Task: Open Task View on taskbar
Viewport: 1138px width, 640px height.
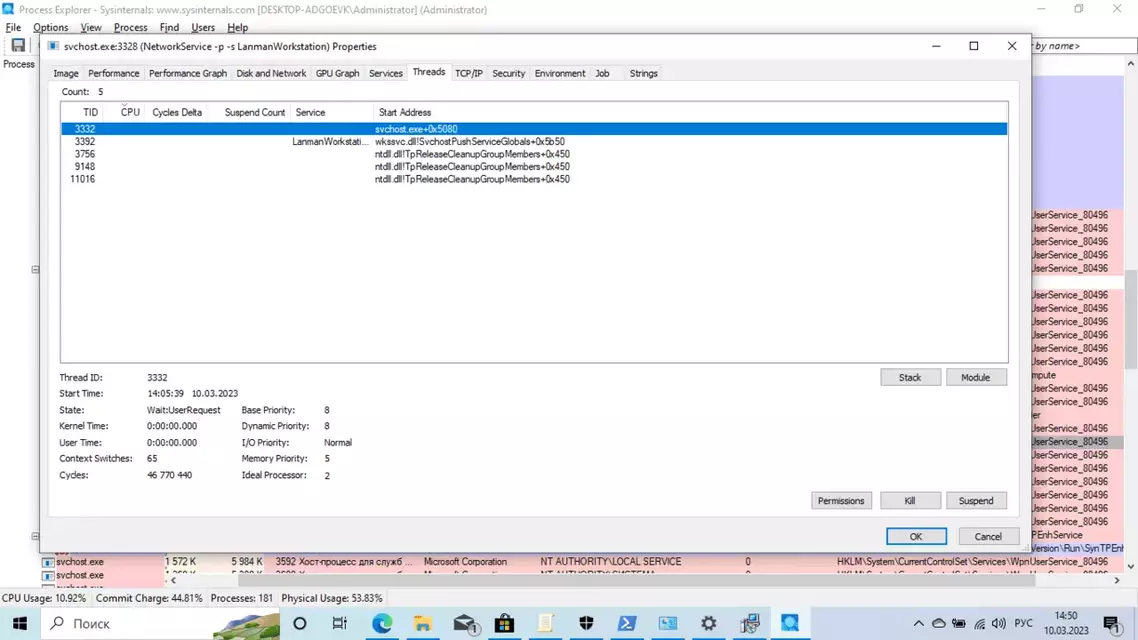Action: click(339, 623)
